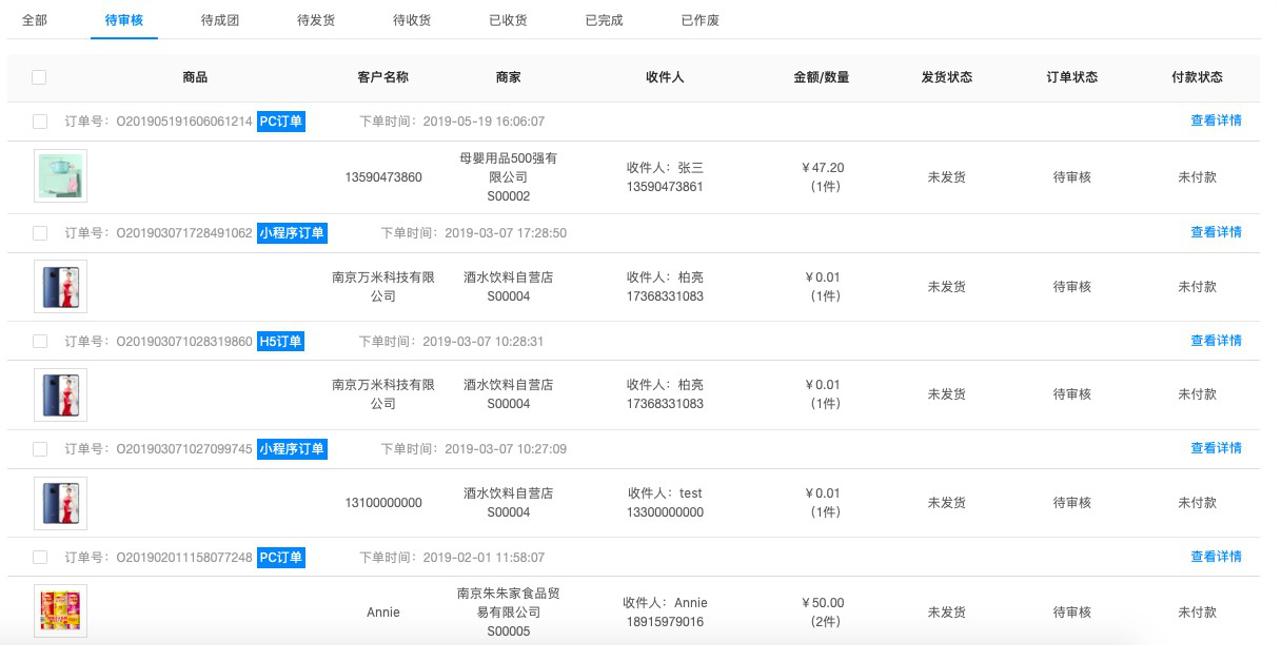Open 查看详情 for order O201902011158077248
The image size is (1277, 646).
(x=1215, y=557)
